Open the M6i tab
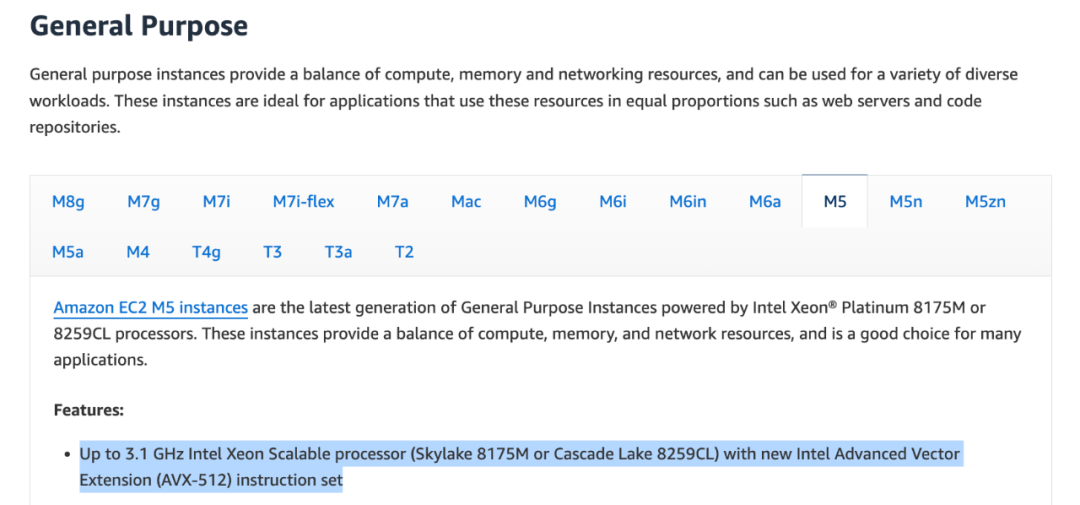Image resolution: width=1080 pixels, height=505 pixels. coord(613,202)
